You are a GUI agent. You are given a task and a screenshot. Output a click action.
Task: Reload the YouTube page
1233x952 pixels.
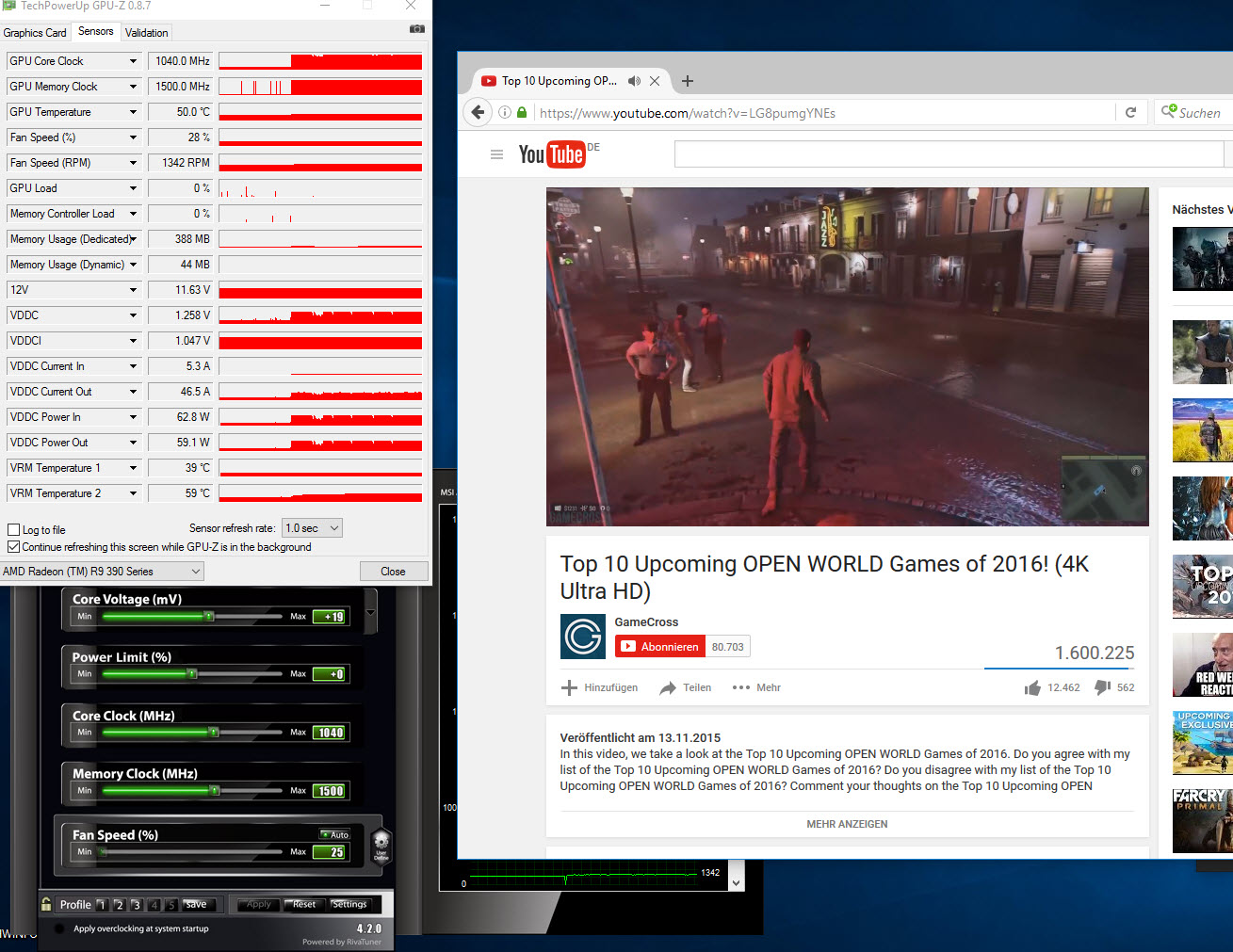coord(1130,113)
